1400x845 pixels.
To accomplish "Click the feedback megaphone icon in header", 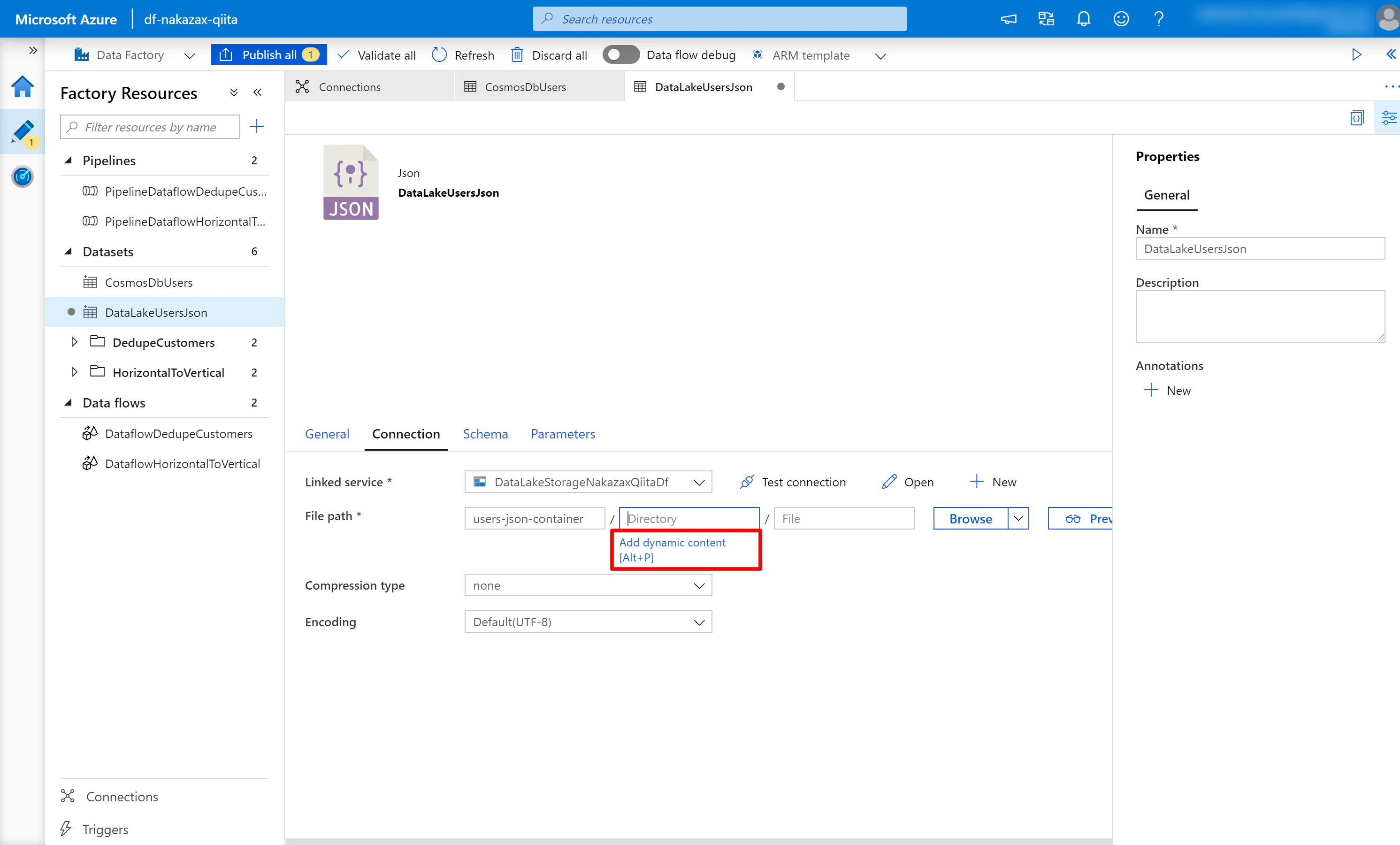I will [1009, 19].
